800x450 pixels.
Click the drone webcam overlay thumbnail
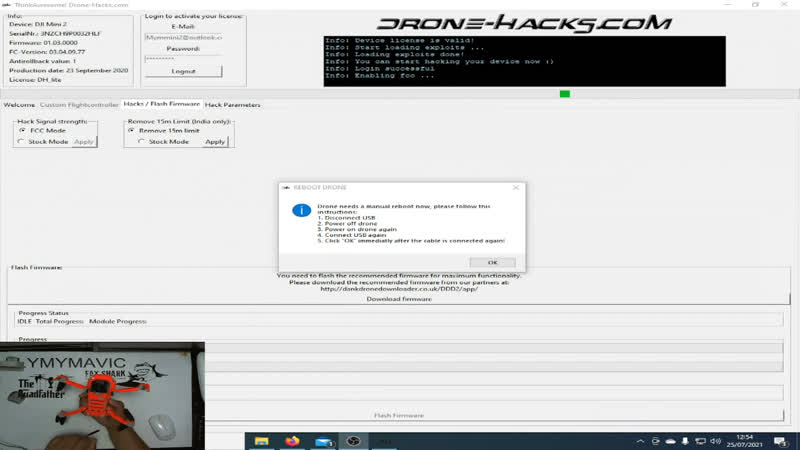[x=102, y=396]
